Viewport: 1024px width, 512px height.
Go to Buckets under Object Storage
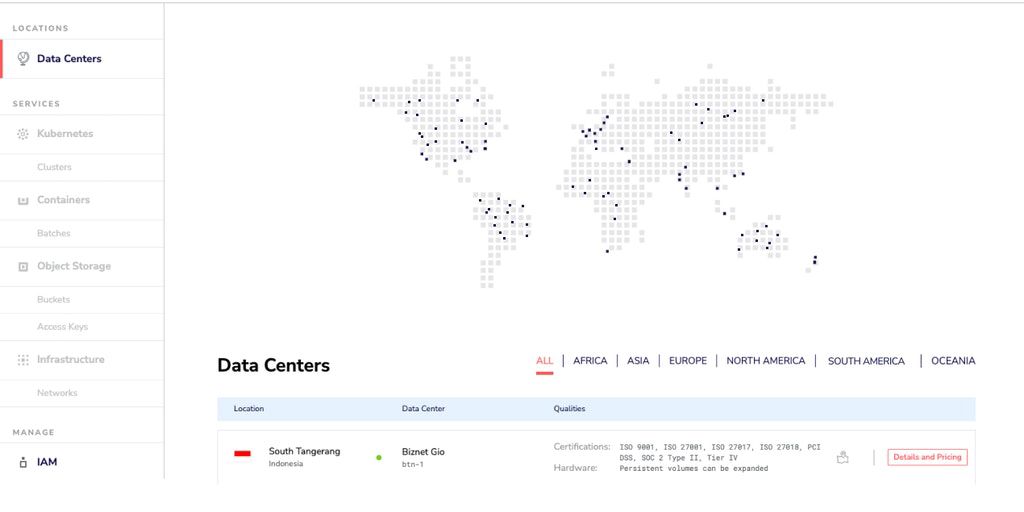[x=54, y=300]
